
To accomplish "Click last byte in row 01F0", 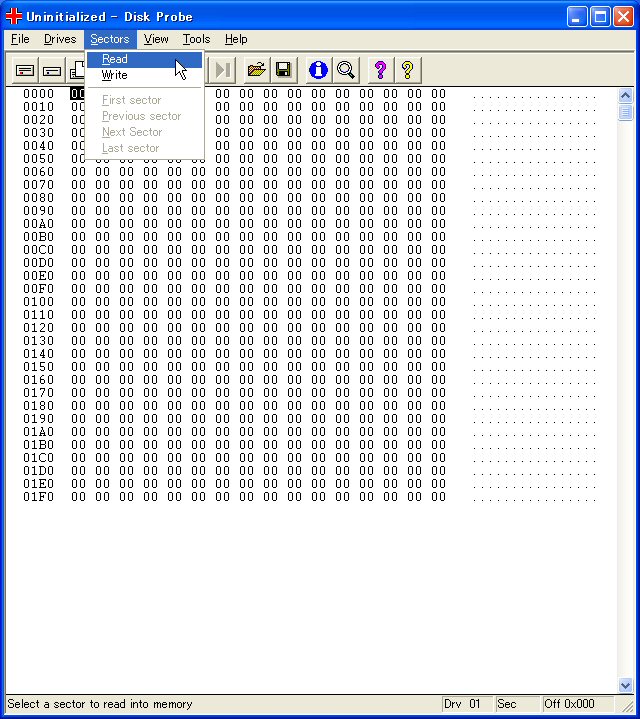I will 438,497.
